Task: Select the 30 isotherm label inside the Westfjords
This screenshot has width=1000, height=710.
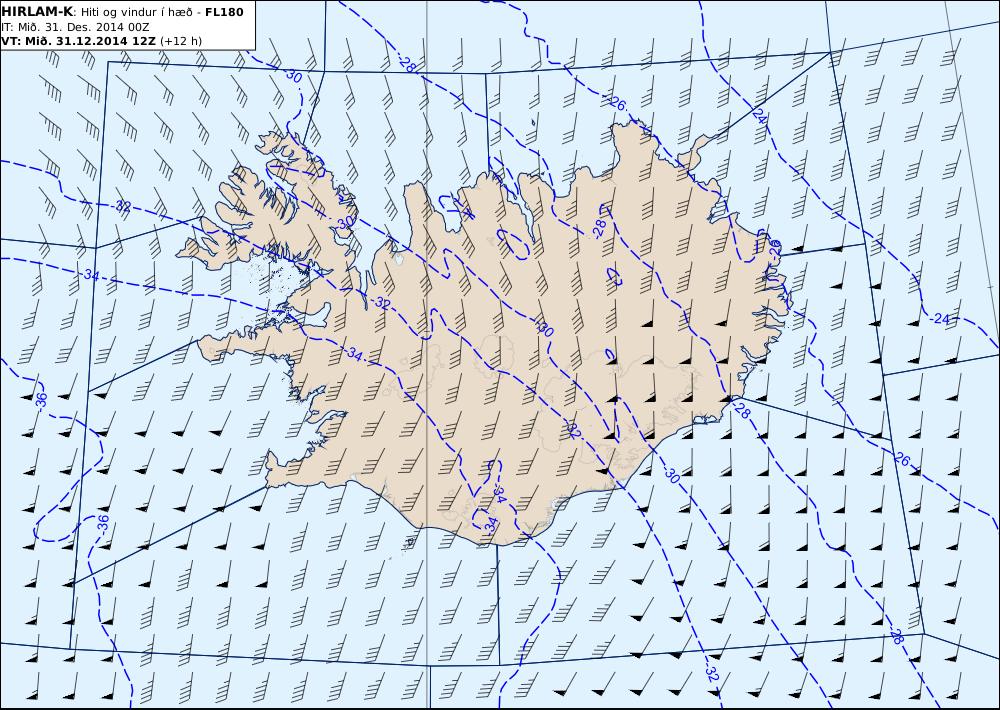Action: (345, 223)
